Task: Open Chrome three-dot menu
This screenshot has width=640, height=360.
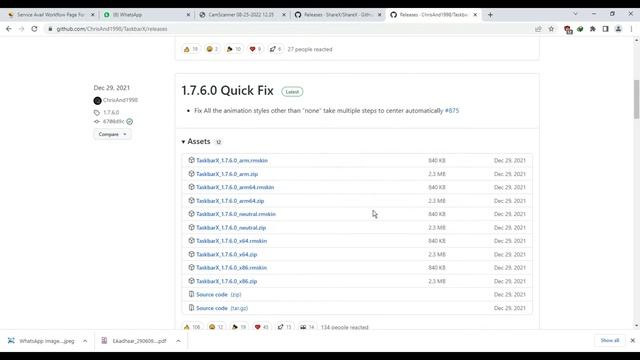Action: click(x=631, y=29)
